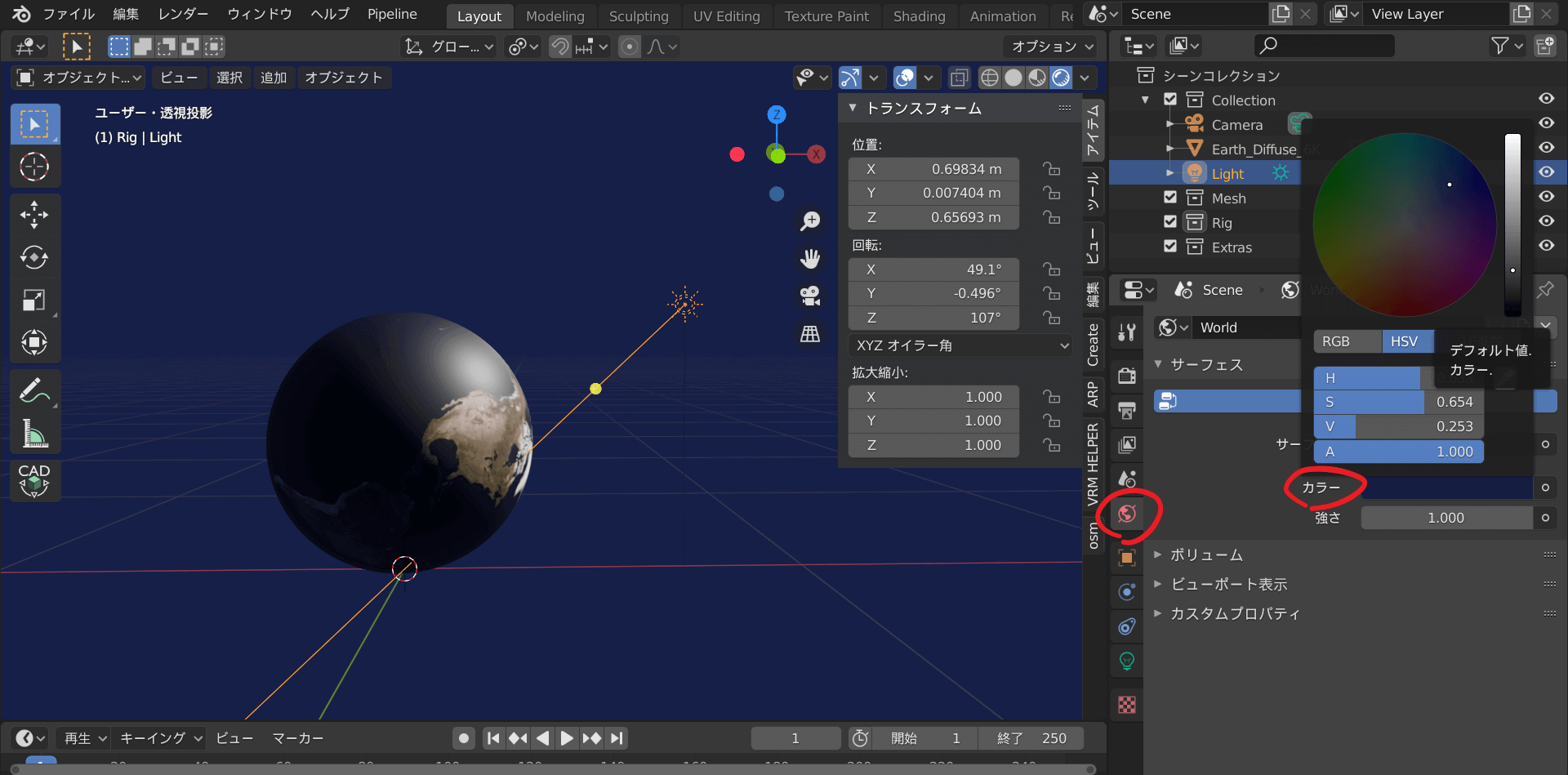Select the Move tool
1568x775 pixels.
[35, 215]
